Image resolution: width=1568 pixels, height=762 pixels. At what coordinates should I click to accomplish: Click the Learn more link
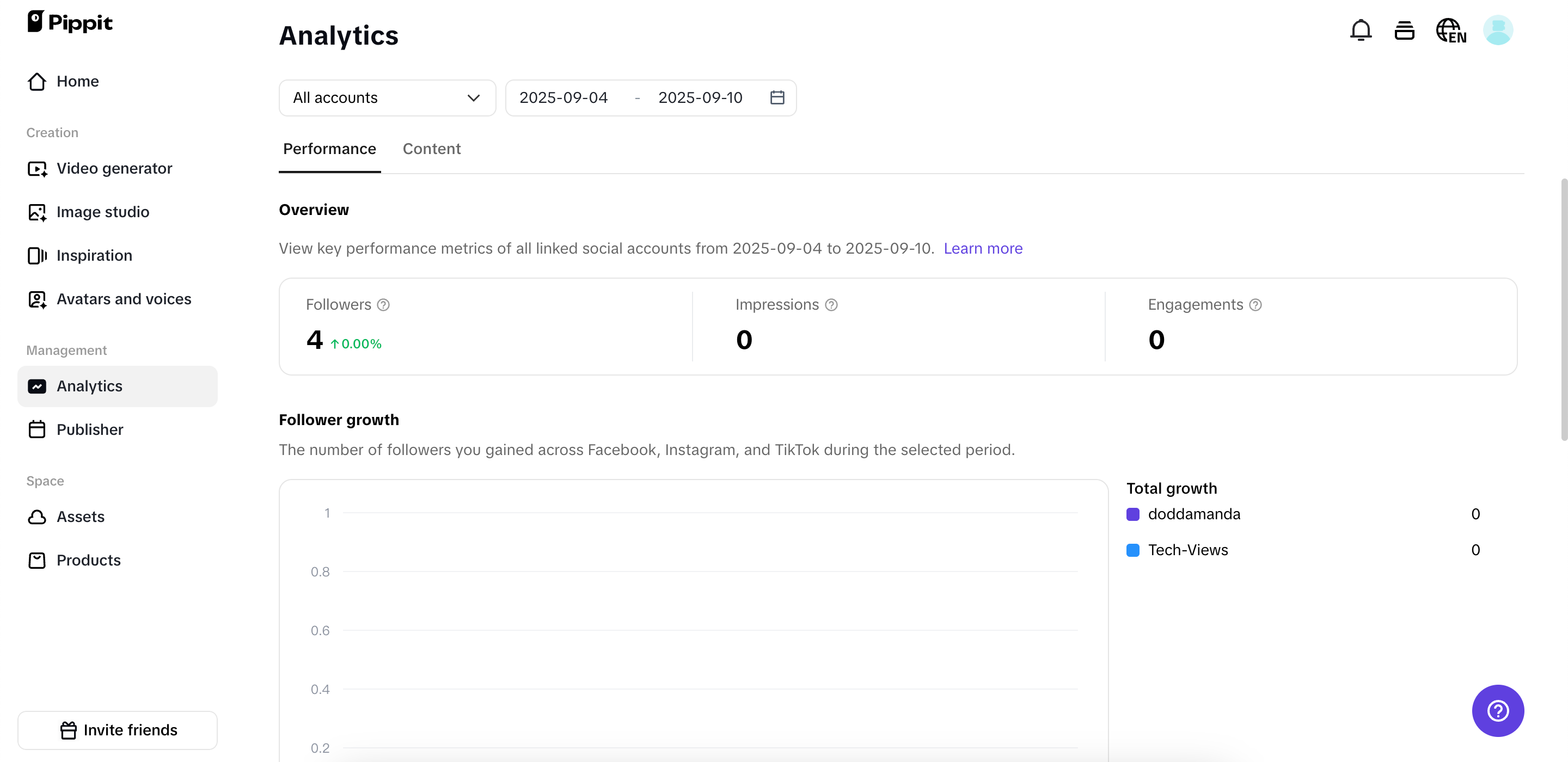(982, 248)
